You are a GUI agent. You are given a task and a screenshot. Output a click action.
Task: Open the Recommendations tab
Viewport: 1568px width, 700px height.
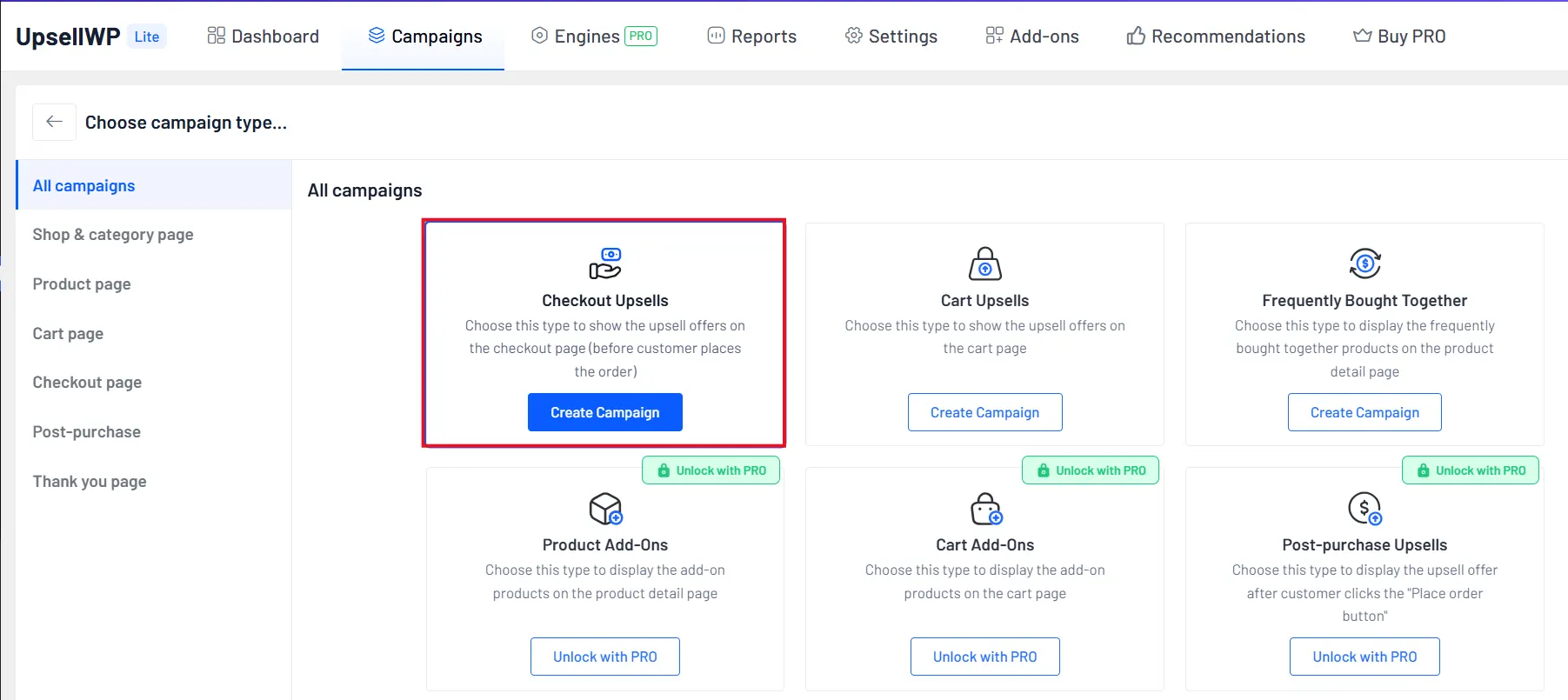click(1216, 37)
